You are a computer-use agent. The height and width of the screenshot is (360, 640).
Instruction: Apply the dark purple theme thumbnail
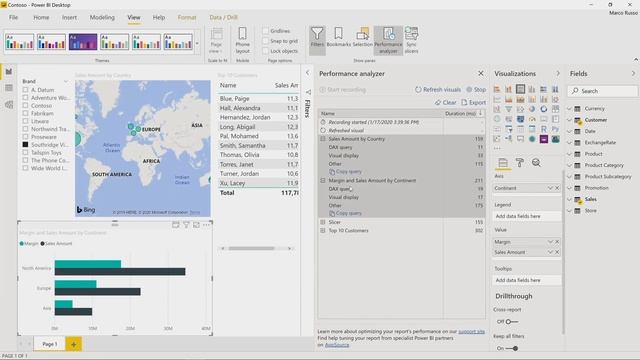tap(83, 42)
